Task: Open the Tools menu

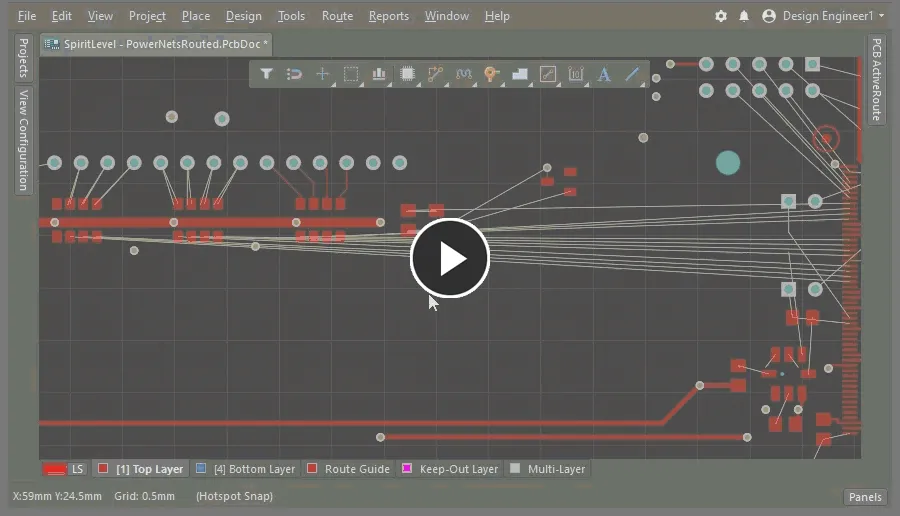Action: (x=291, y=16)
